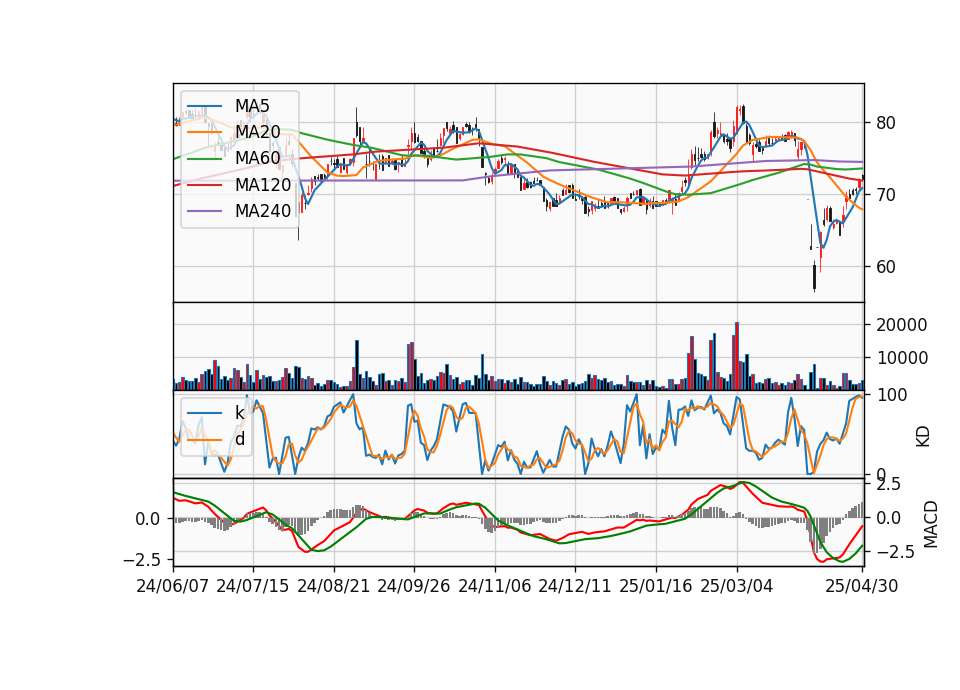Click the 24/11/06 date axis label

(x=495, y=586)
